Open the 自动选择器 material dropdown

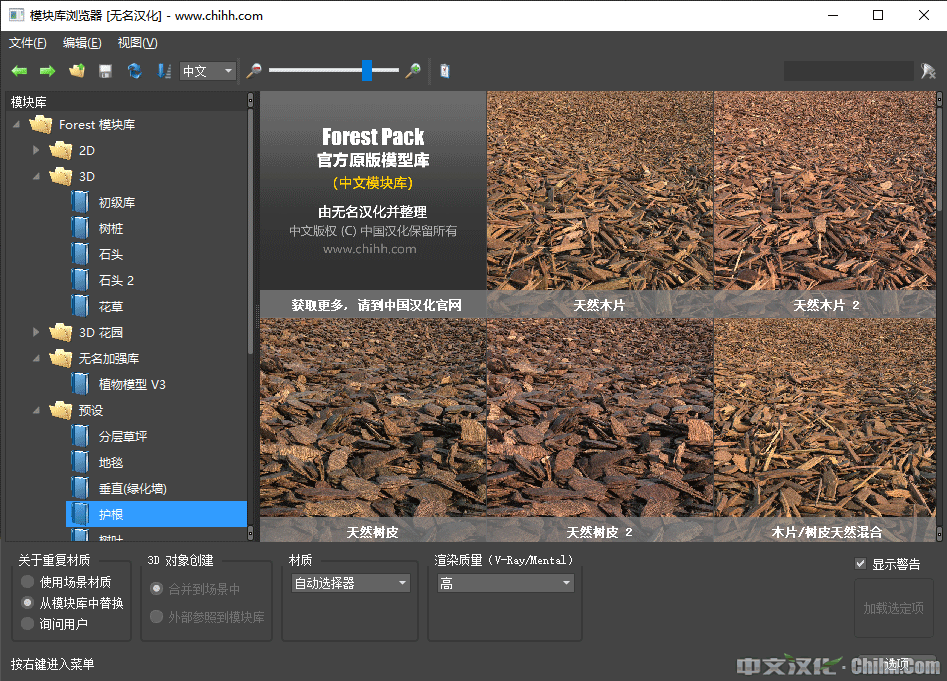click(350, 583)
